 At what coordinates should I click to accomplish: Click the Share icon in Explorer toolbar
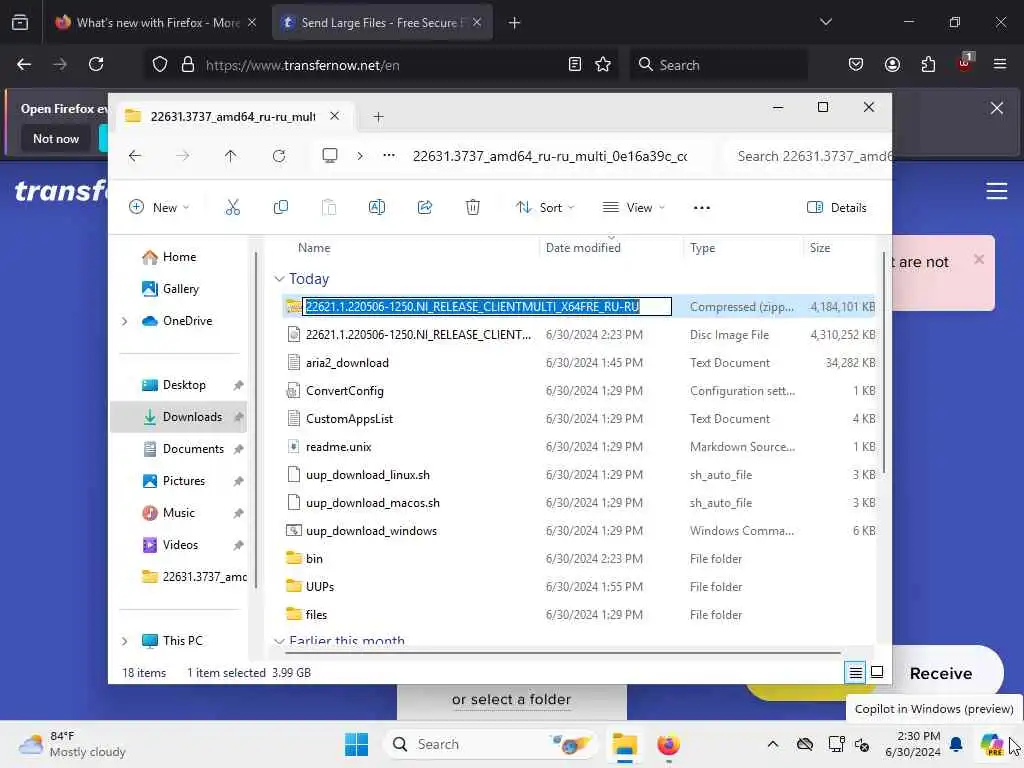point(424,208)
